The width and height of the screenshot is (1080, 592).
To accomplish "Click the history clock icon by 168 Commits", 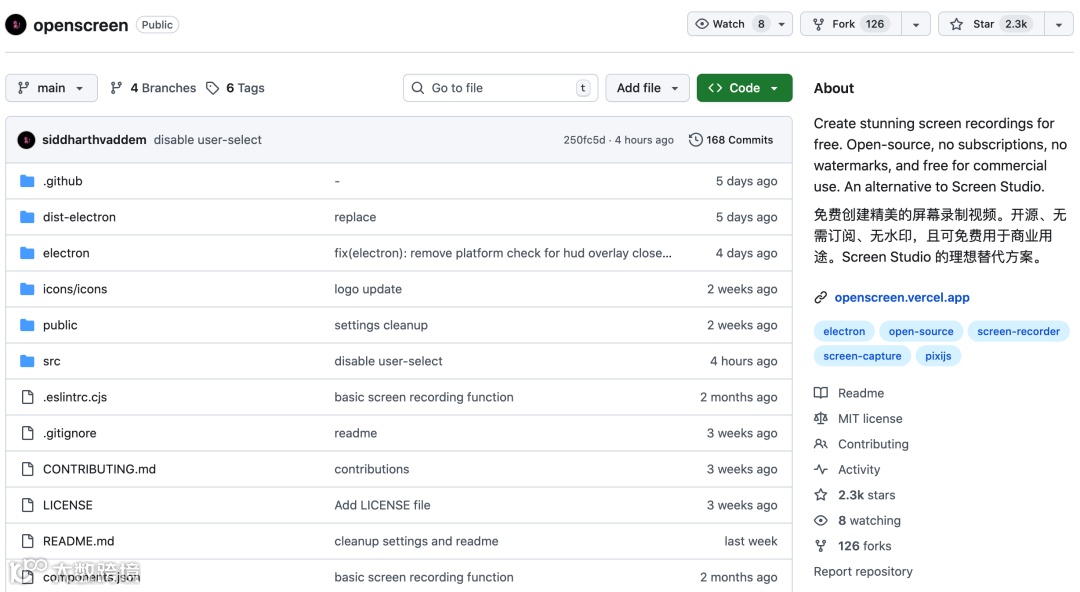I will [x=696, y=140].
